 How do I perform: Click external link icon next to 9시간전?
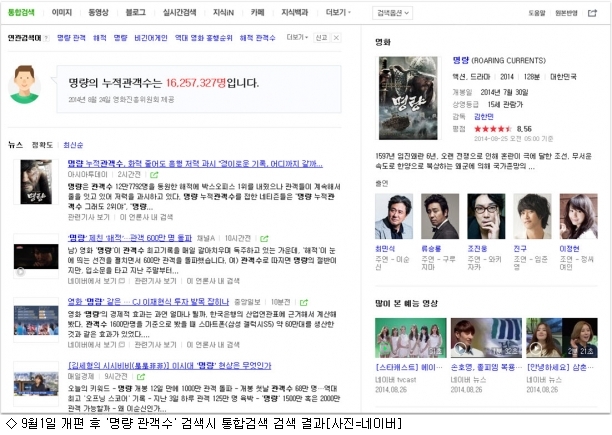141,377
